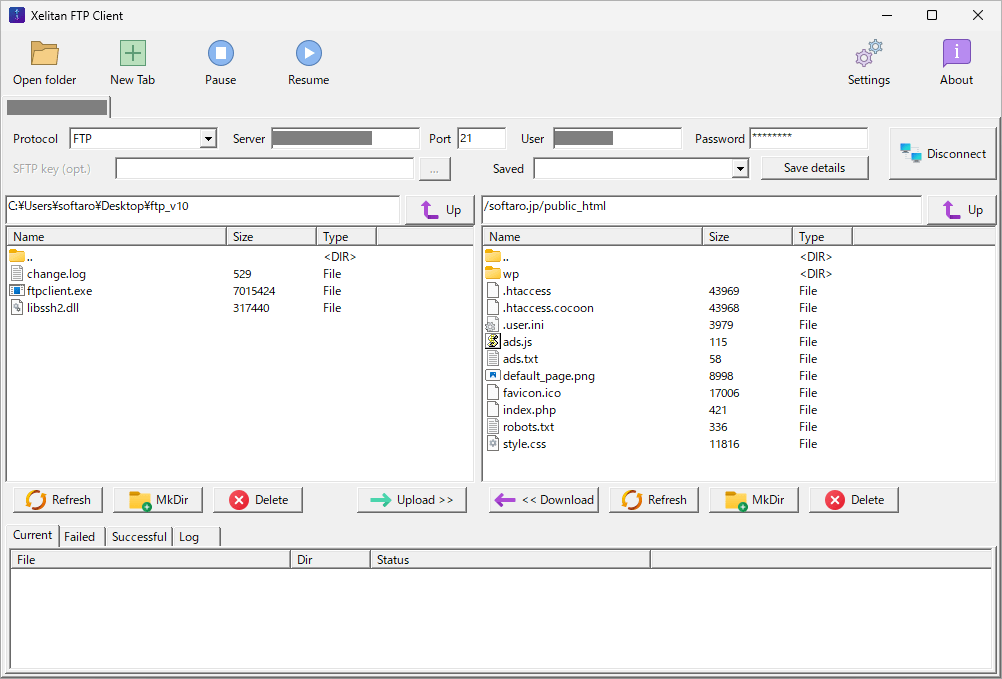Select .user.ini file icon

[x=492, y=325]
